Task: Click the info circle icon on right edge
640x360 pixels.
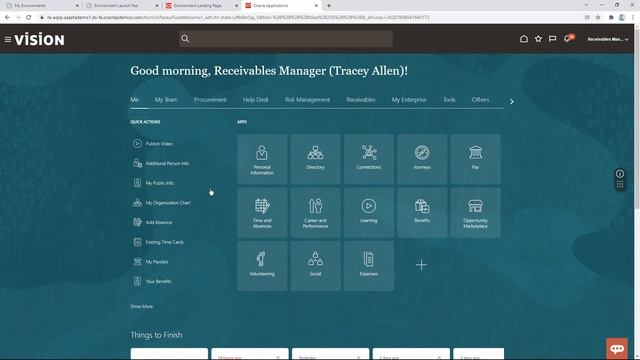Action: [620, 174]
